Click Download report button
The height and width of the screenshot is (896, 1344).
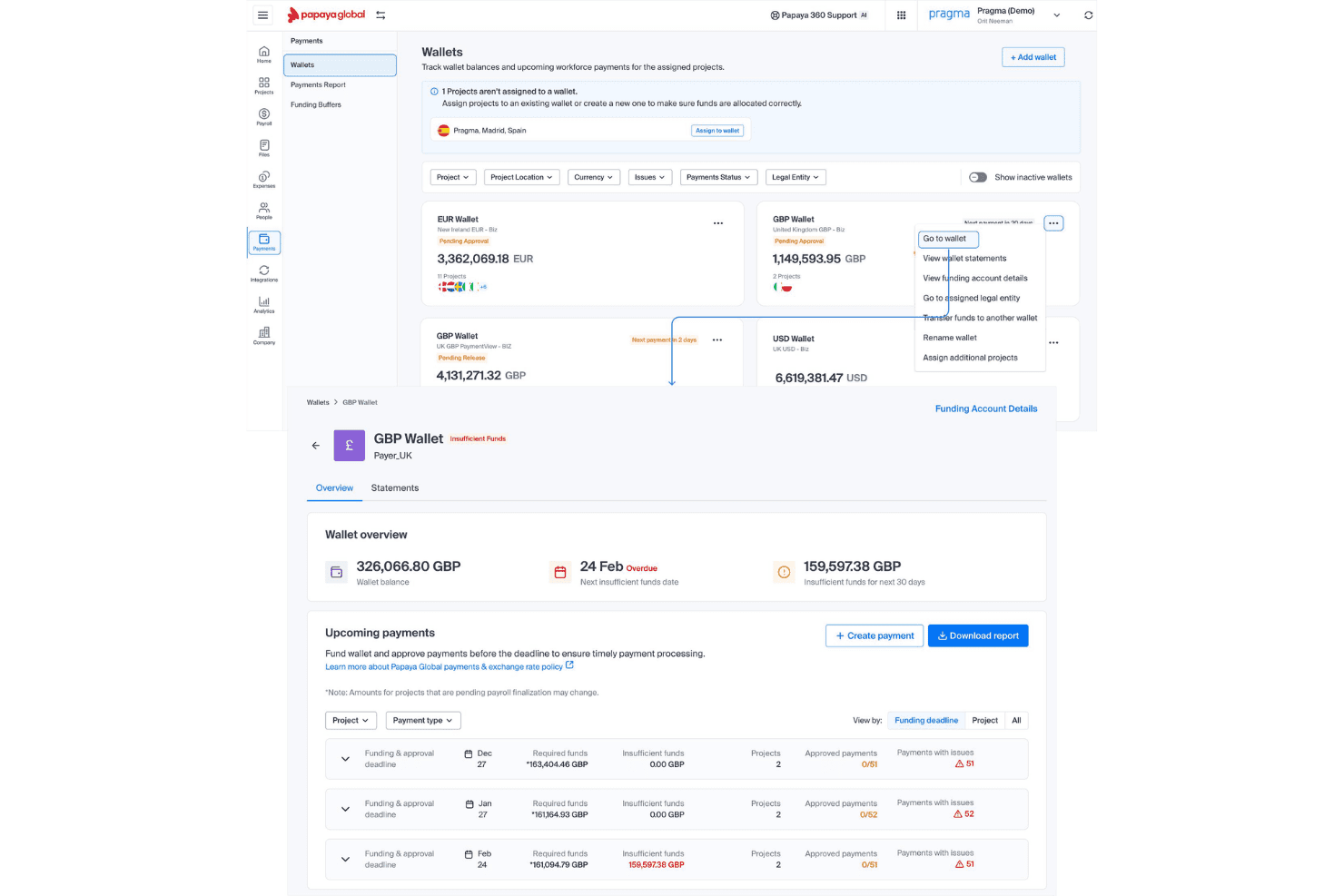(978, 636)
